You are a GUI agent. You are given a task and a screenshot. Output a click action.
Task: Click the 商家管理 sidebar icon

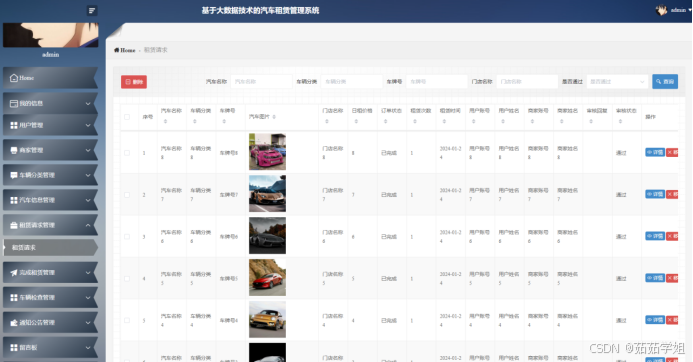pyautogui.click(x=14, y=150)
